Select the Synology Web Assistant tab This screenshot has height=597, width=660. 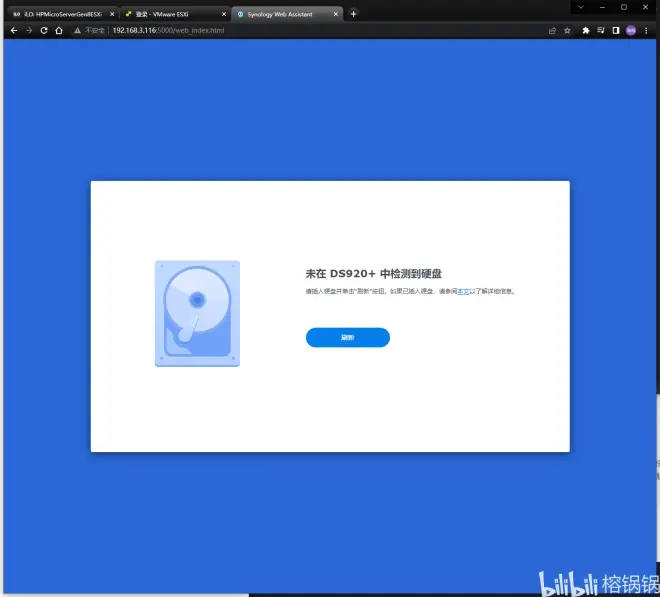[287, 14]
